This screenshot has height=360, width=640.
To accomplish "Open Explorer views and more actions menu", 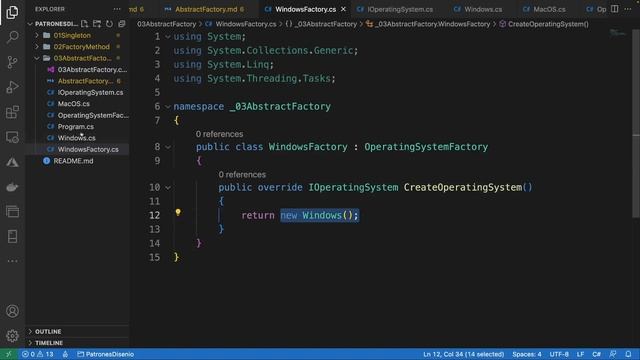I will click(117, 9).
